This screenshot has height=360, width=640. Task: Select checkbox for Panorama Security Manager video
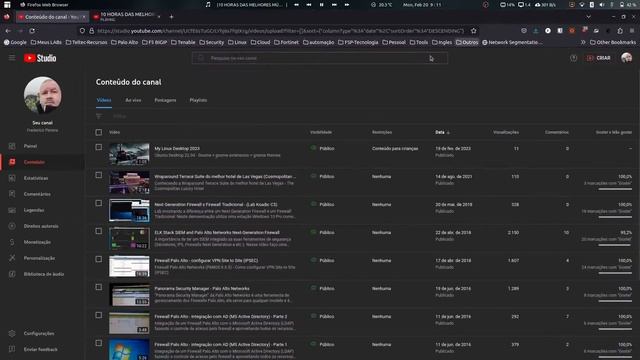click(99, 287)
